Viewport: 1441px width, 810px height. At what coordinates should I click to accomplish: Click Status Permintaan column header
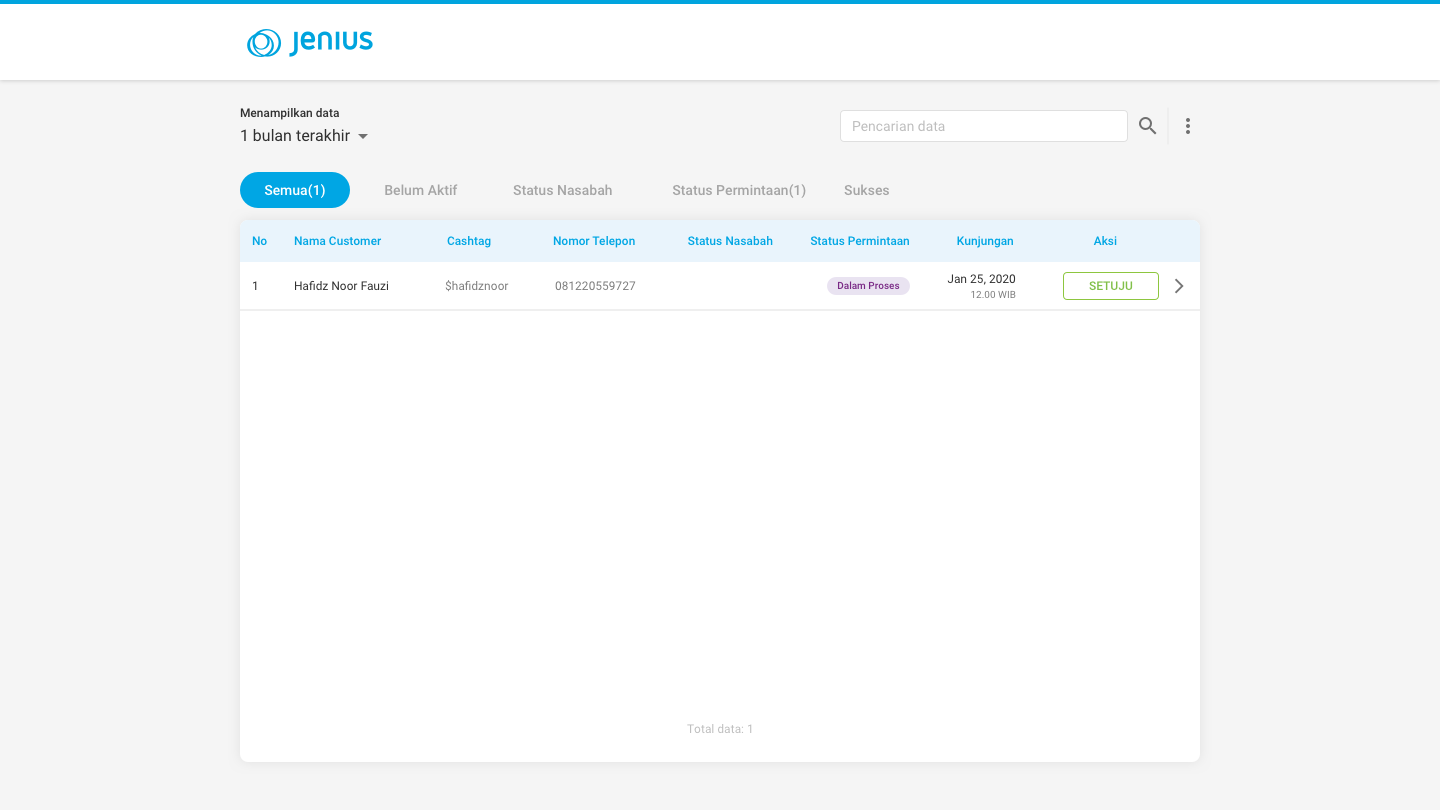(x=860, y=241)
